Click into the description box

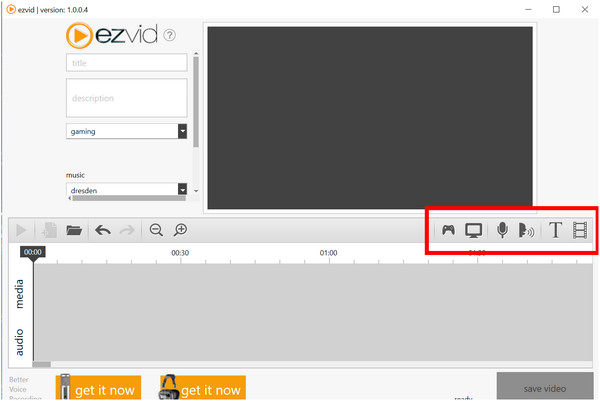coord(127,98)
